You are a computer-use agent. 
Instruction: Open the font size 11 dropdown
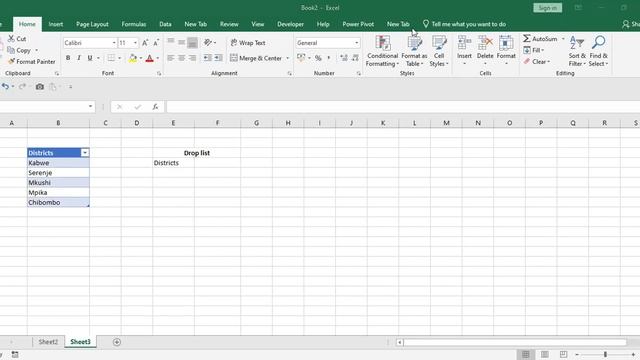click(x=135, y=43)
